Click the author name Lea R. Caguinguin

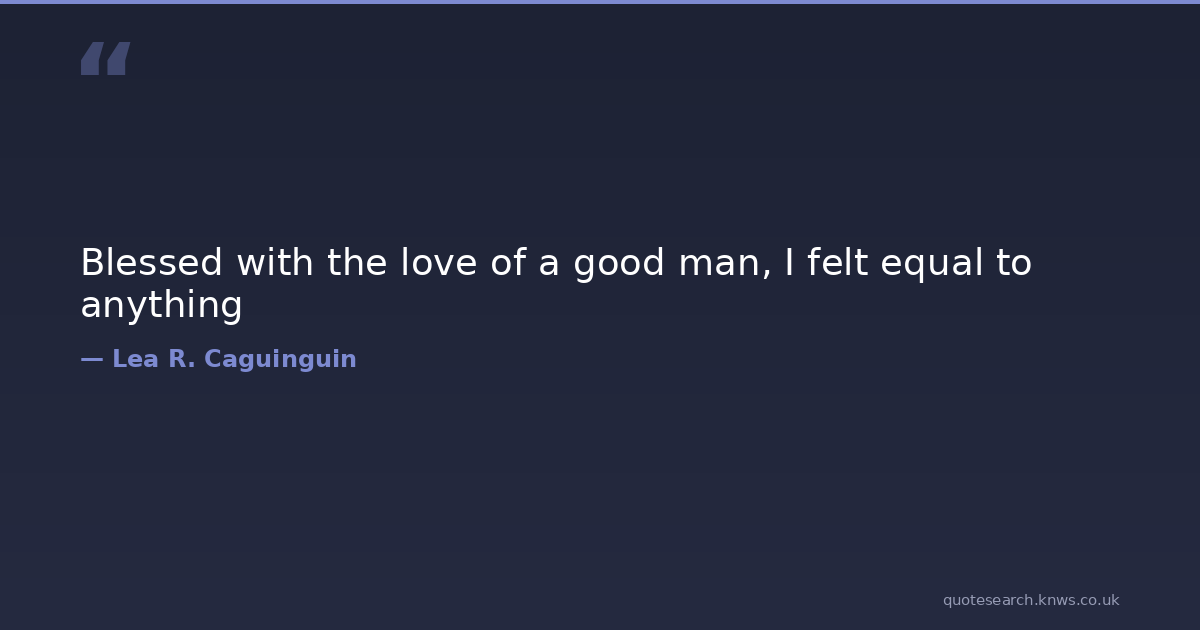point(233,359)
